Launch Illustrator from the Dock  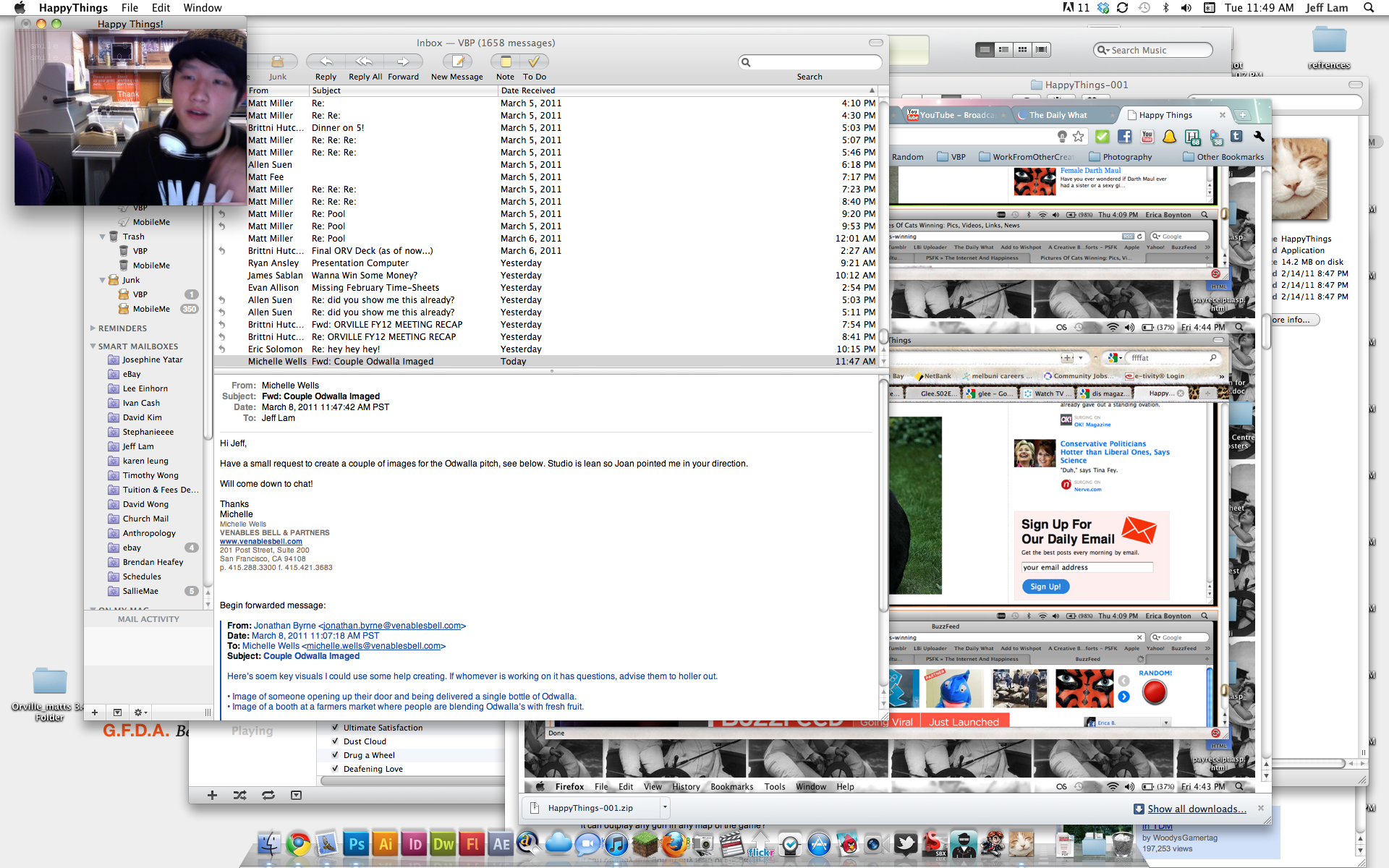[x=386, y=843]
